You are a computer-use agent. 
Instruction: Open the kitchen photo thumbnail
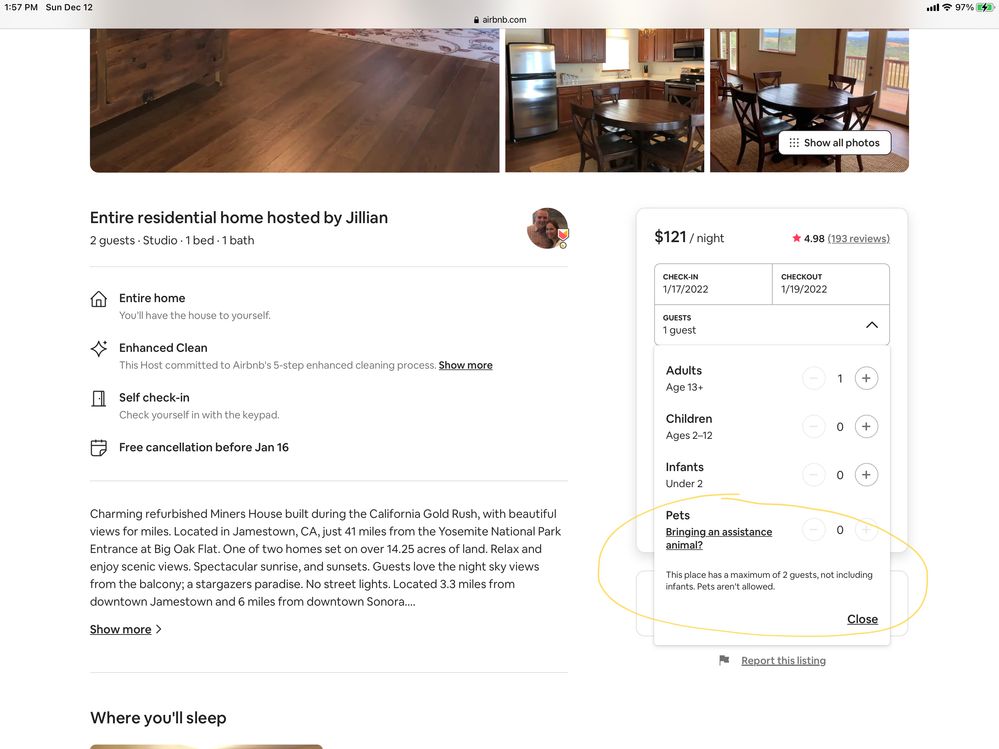[x=604, y=100]
